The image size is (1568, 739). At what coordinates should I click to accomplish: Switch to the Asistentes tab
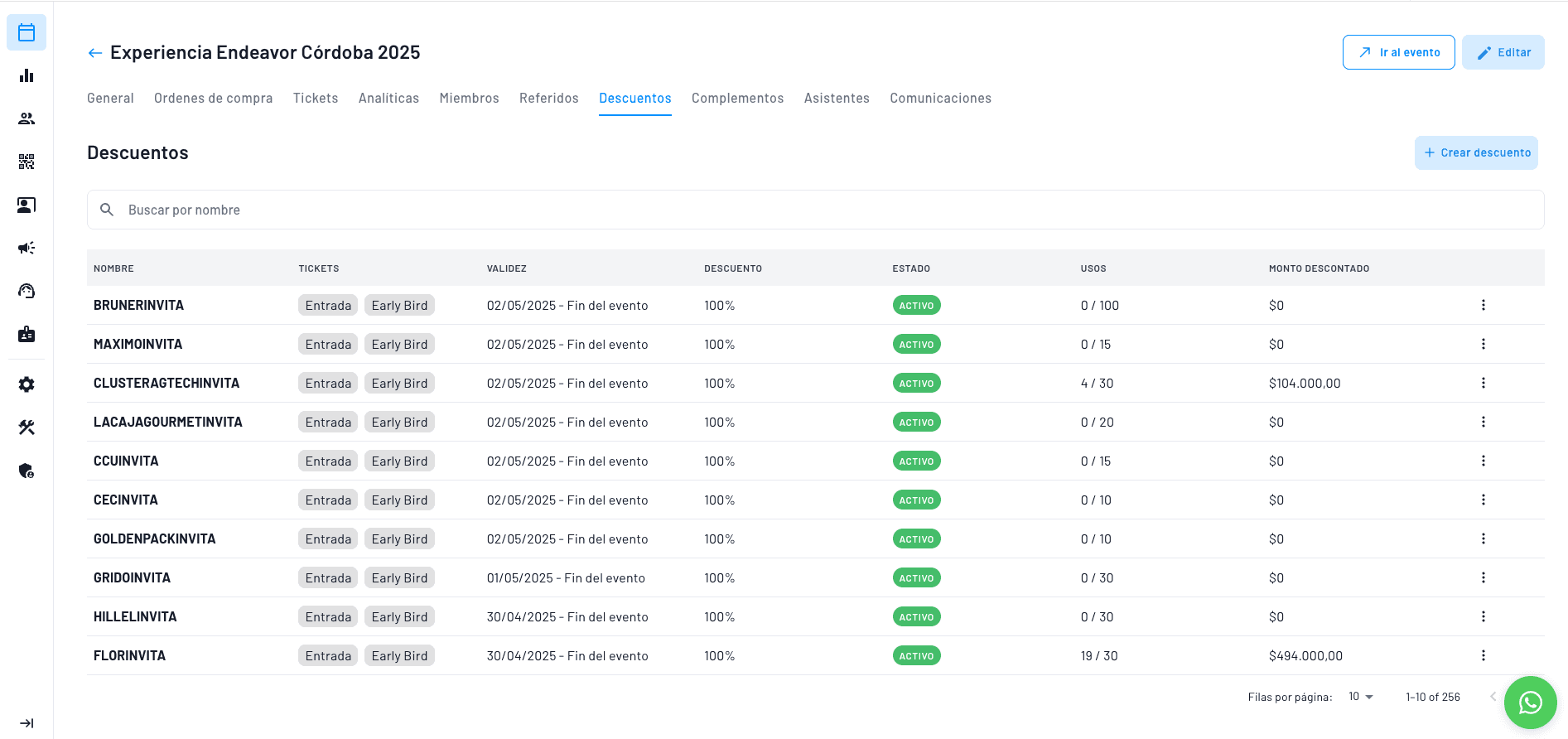(837, 98)
